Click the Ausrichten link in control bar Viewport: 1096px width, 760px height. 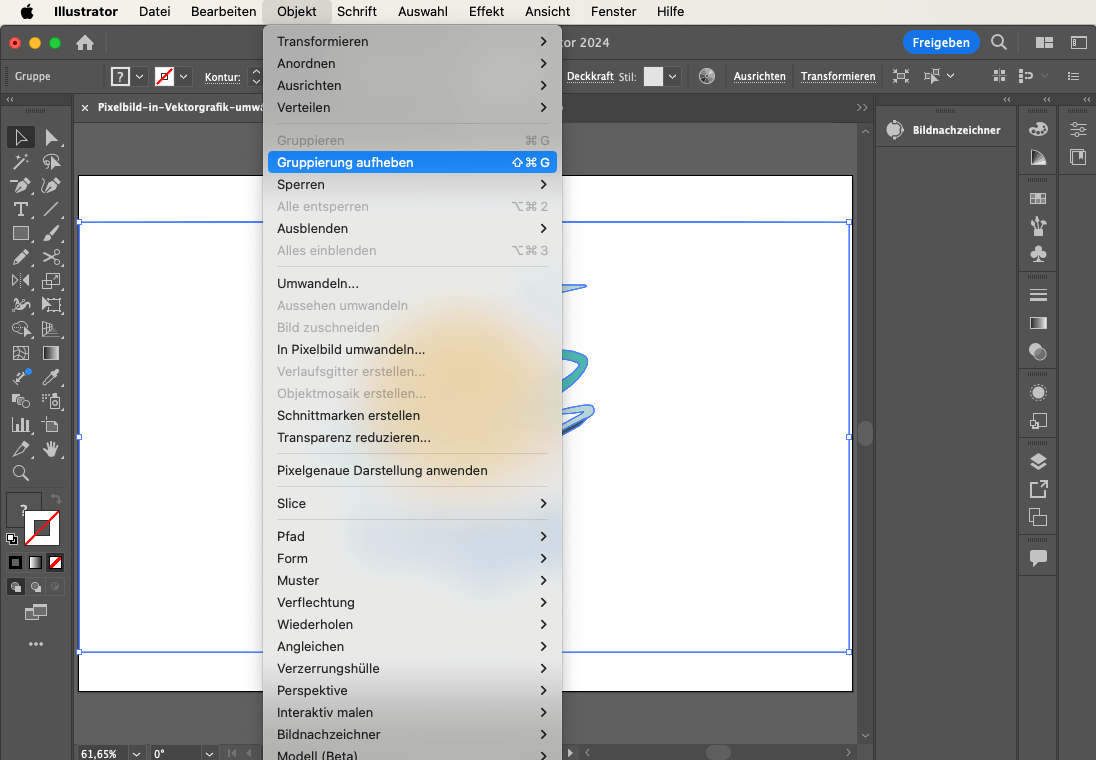(x=759, y=76)
